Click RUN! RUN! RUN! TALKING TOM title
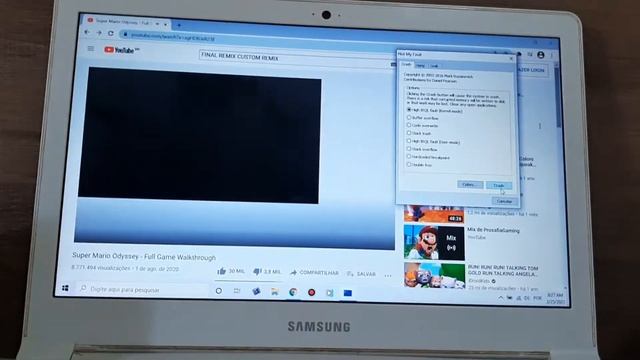Viewport: 640px width, 360px height. click(503, 271)
